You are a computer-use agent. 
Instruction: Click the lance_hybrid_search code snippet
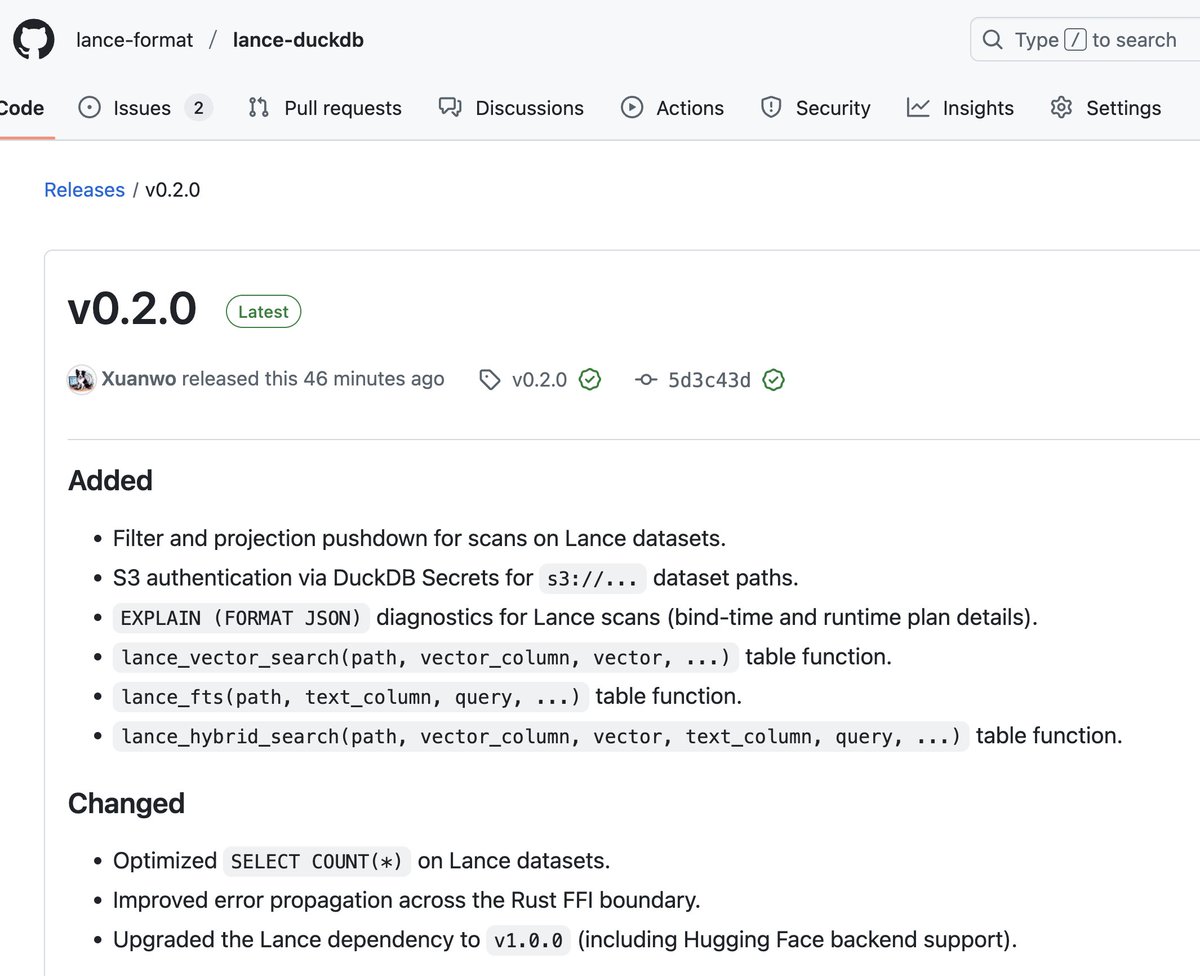pyautogui.click(x=541, y=736)
